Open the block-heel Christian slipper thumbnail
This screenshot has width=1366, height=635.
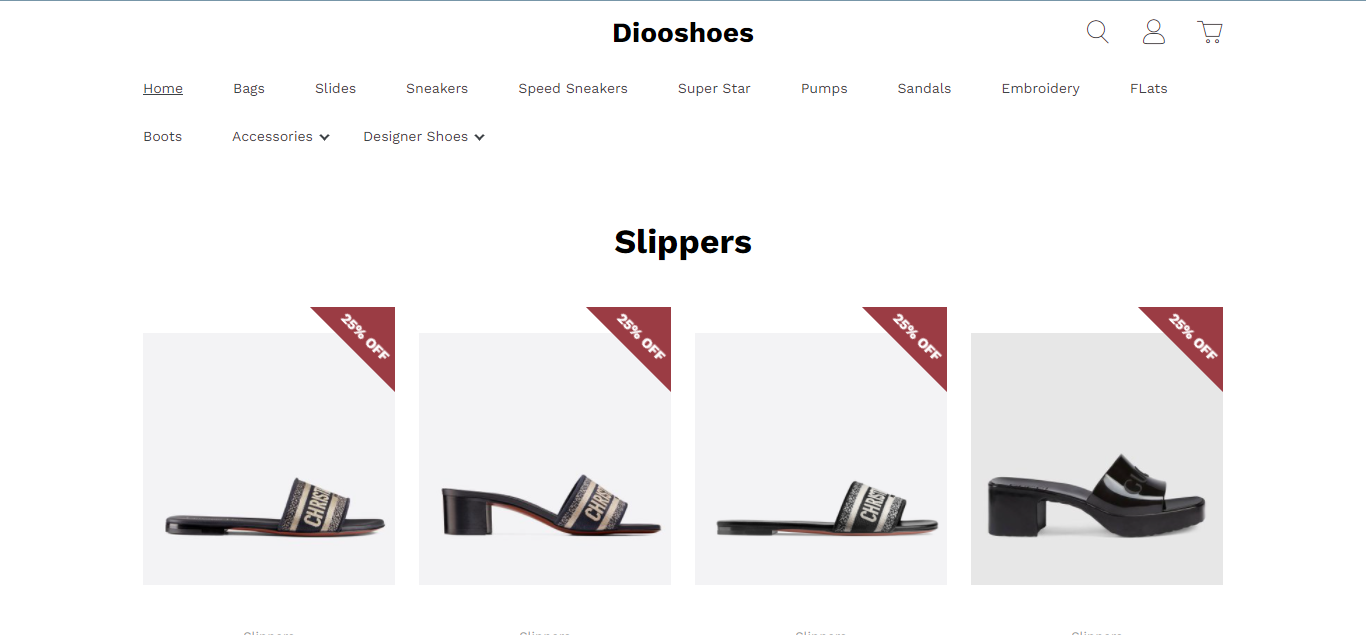545,459
